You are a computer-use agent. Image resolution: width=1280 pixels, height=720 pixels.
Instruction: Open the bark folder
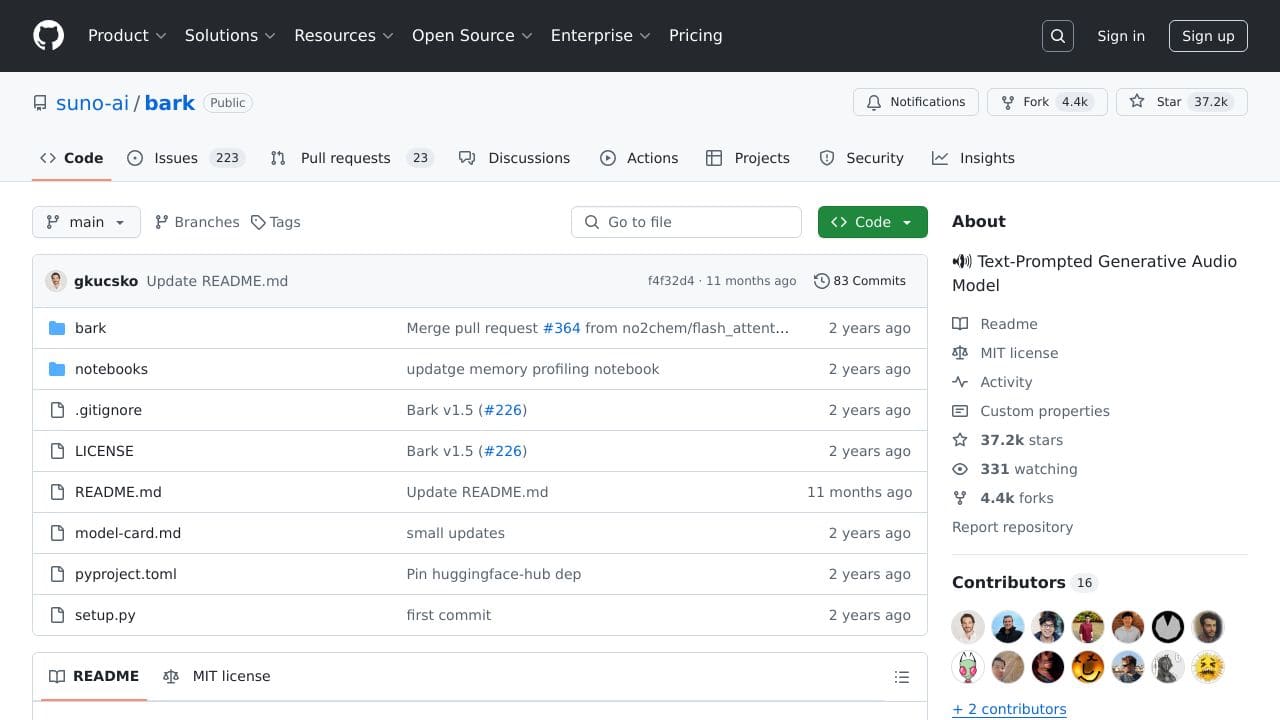(x=90, y=328)
